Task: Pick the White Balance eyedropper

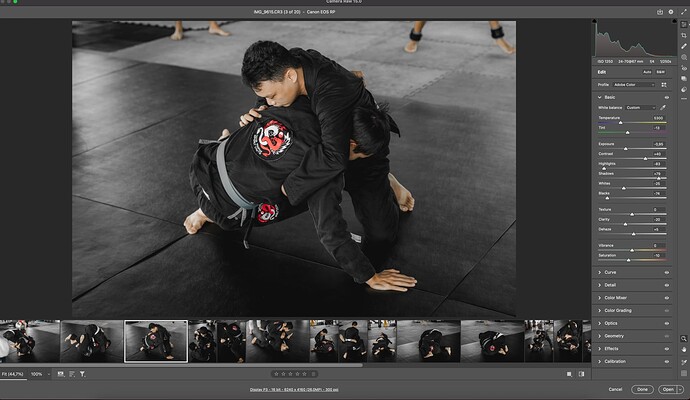Action: tap(663, 107)
